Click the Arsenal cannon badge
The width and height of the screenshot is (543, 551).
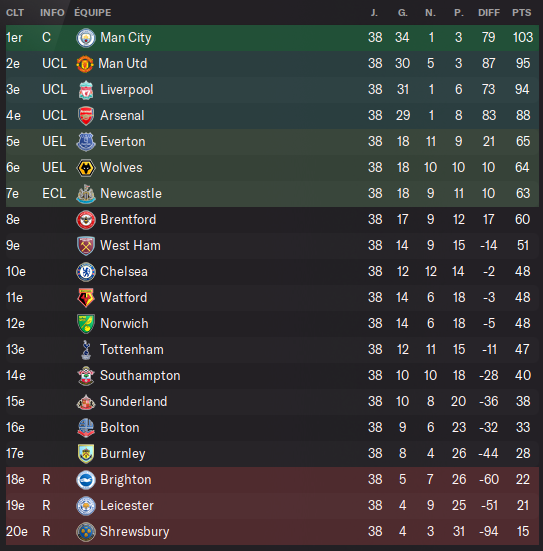86,116
